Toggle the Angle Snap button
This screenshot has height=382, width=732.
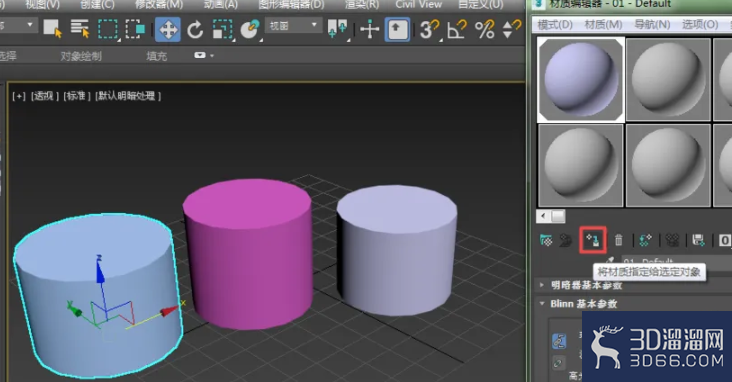tap(457, 29)
